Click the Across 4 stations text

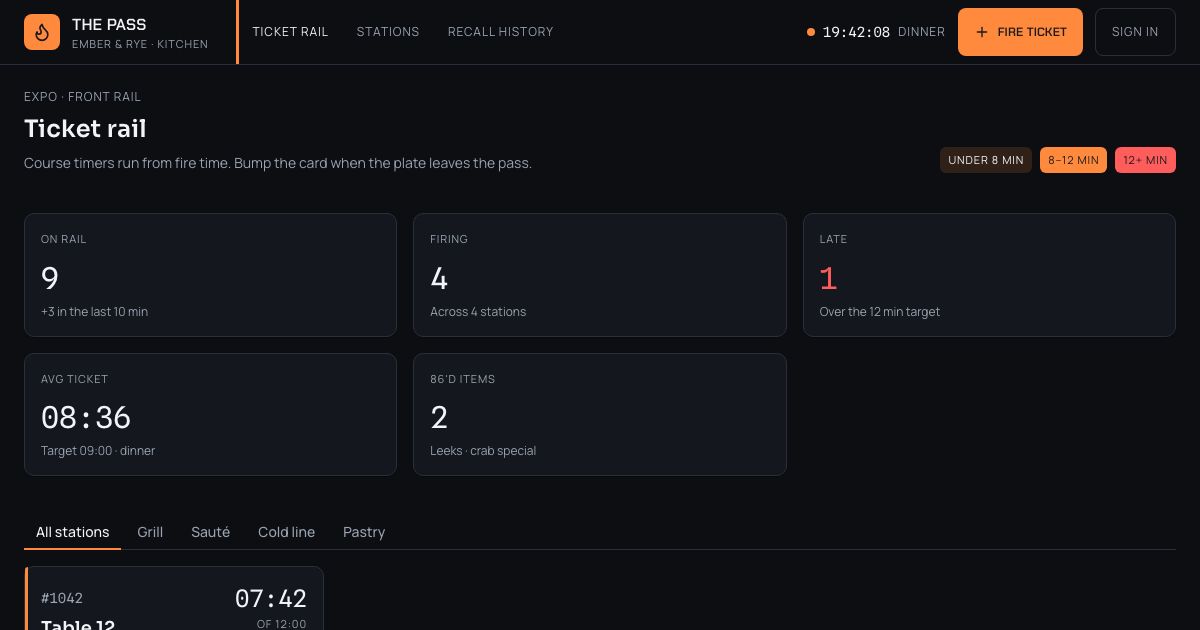(478, 312)
